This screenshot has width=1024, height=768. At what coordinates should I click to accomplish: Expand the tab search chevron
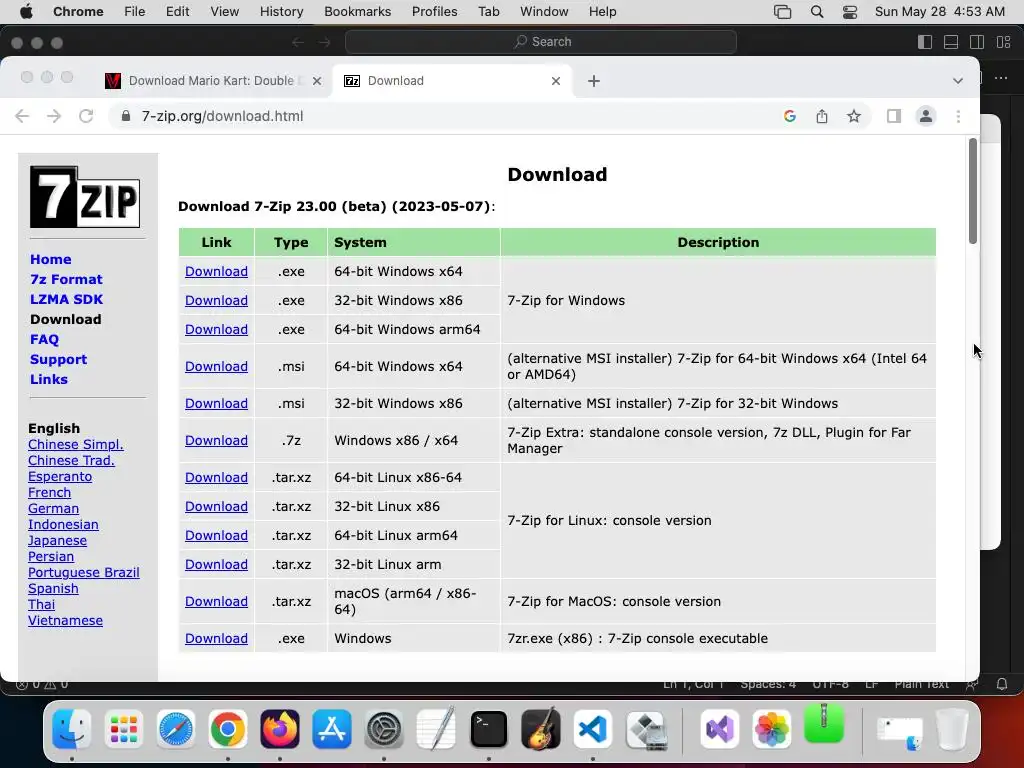pyautogui.click(x=957, y=81)
